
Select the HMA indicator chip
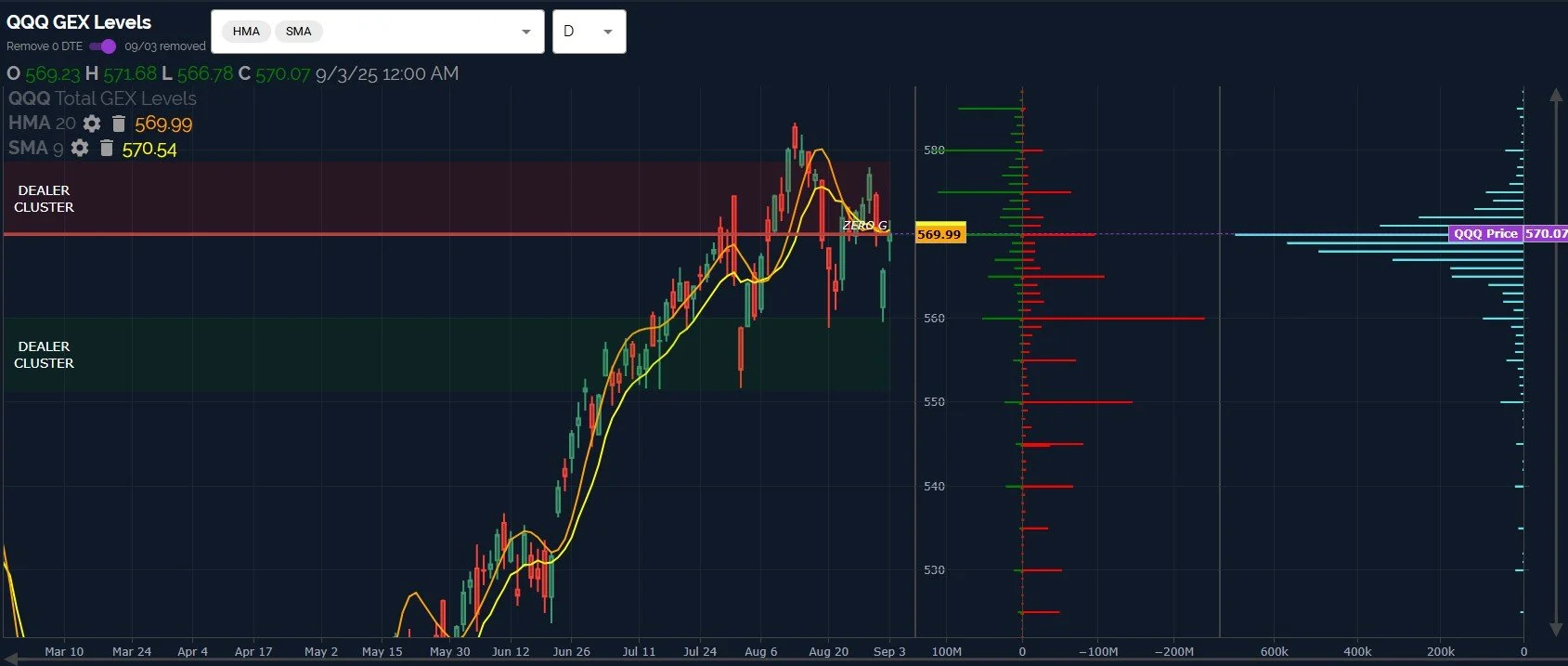[x=246, y=32]
